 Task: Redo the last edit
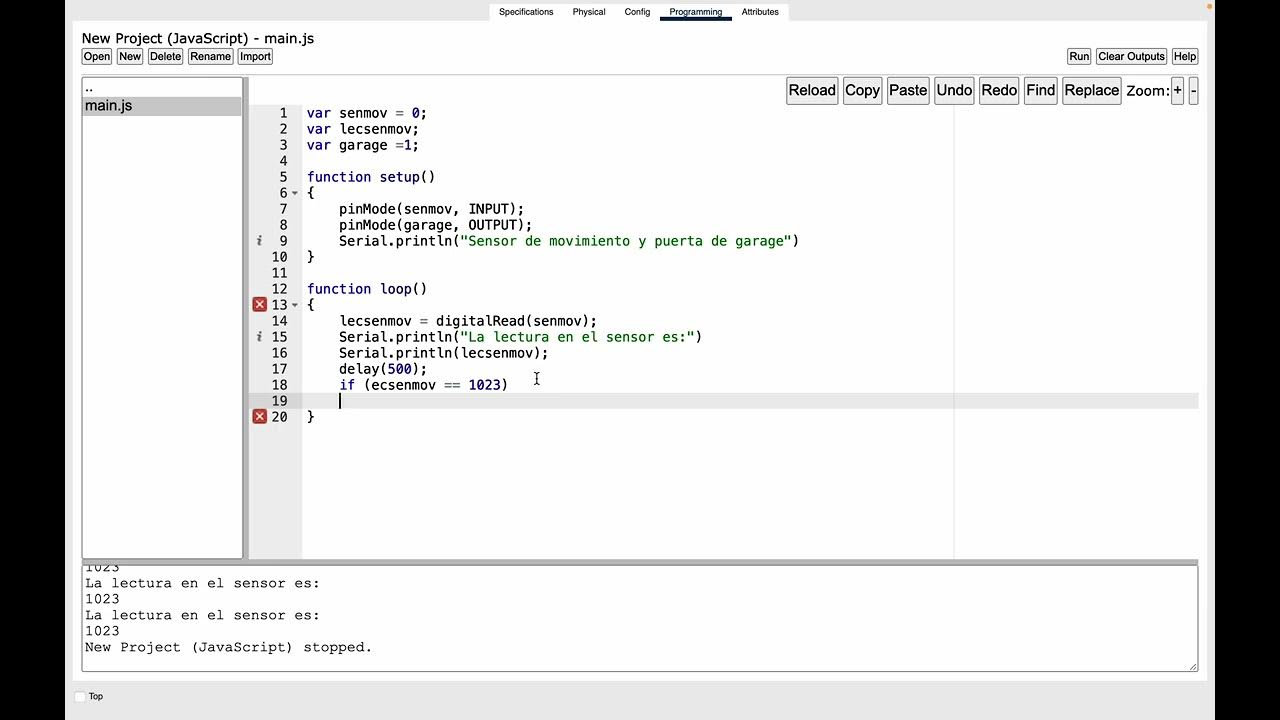point(999,90)
